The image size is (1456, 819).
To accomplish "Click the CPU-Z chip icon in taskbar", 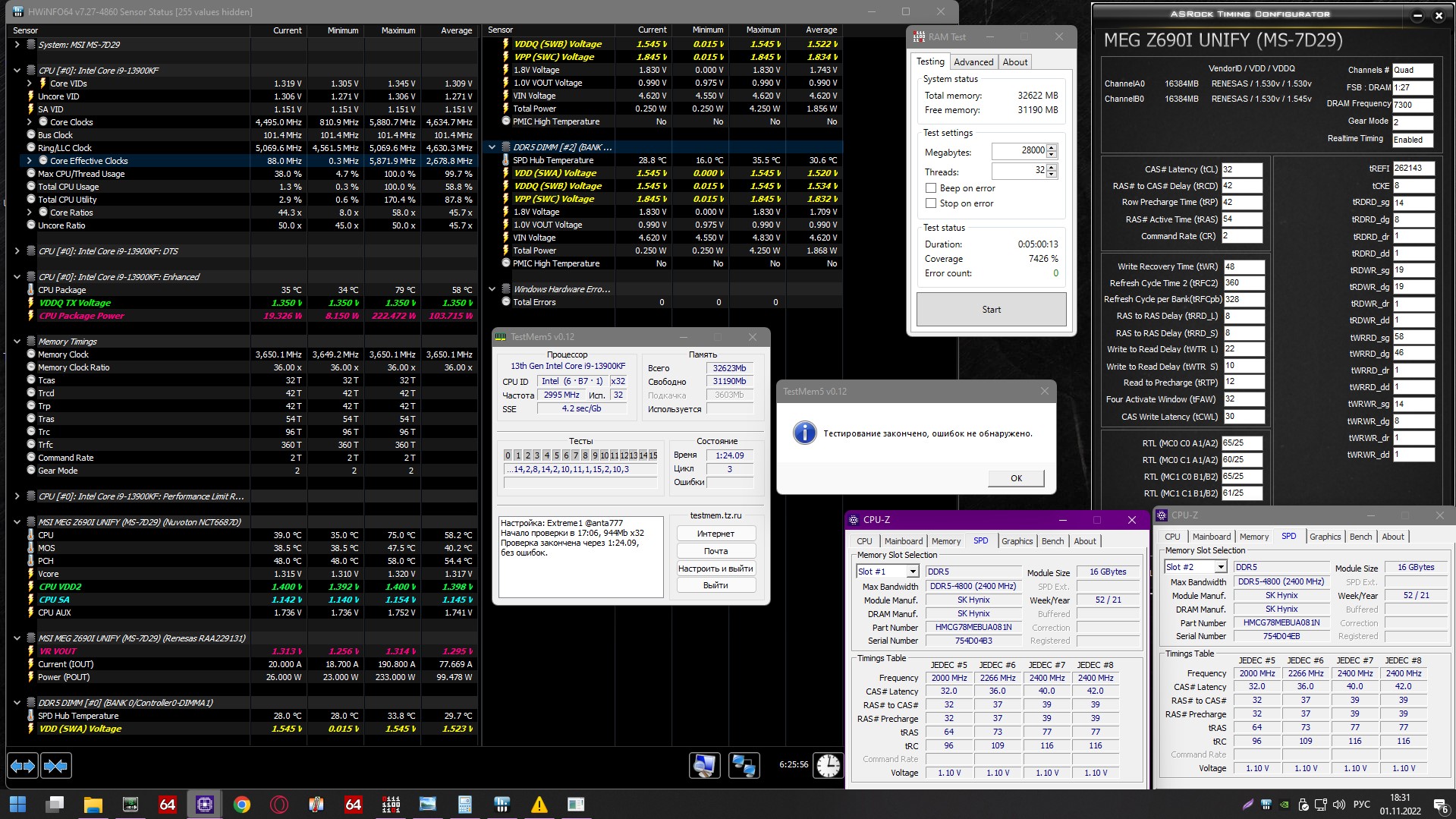I will (x=205, y=805).
